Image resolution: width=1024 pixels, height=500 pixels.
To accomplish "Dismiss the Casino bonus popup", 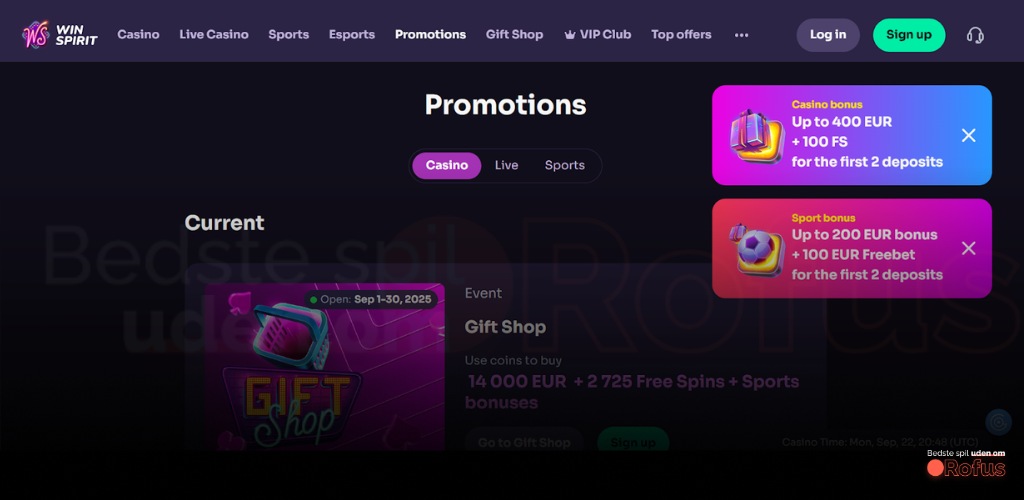I will [968, 135].
